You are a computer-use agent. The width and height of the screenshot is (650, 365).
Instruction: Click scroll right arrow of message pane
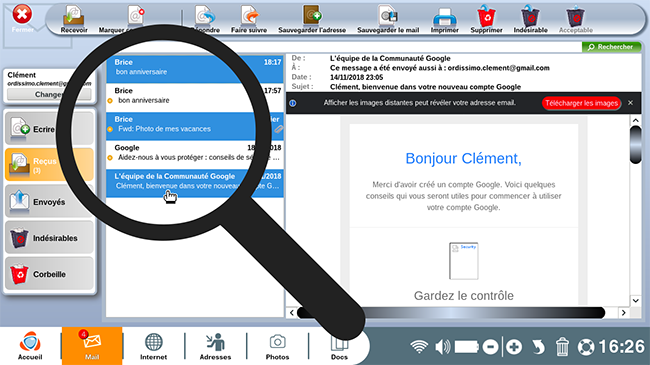tap(623, 312)
